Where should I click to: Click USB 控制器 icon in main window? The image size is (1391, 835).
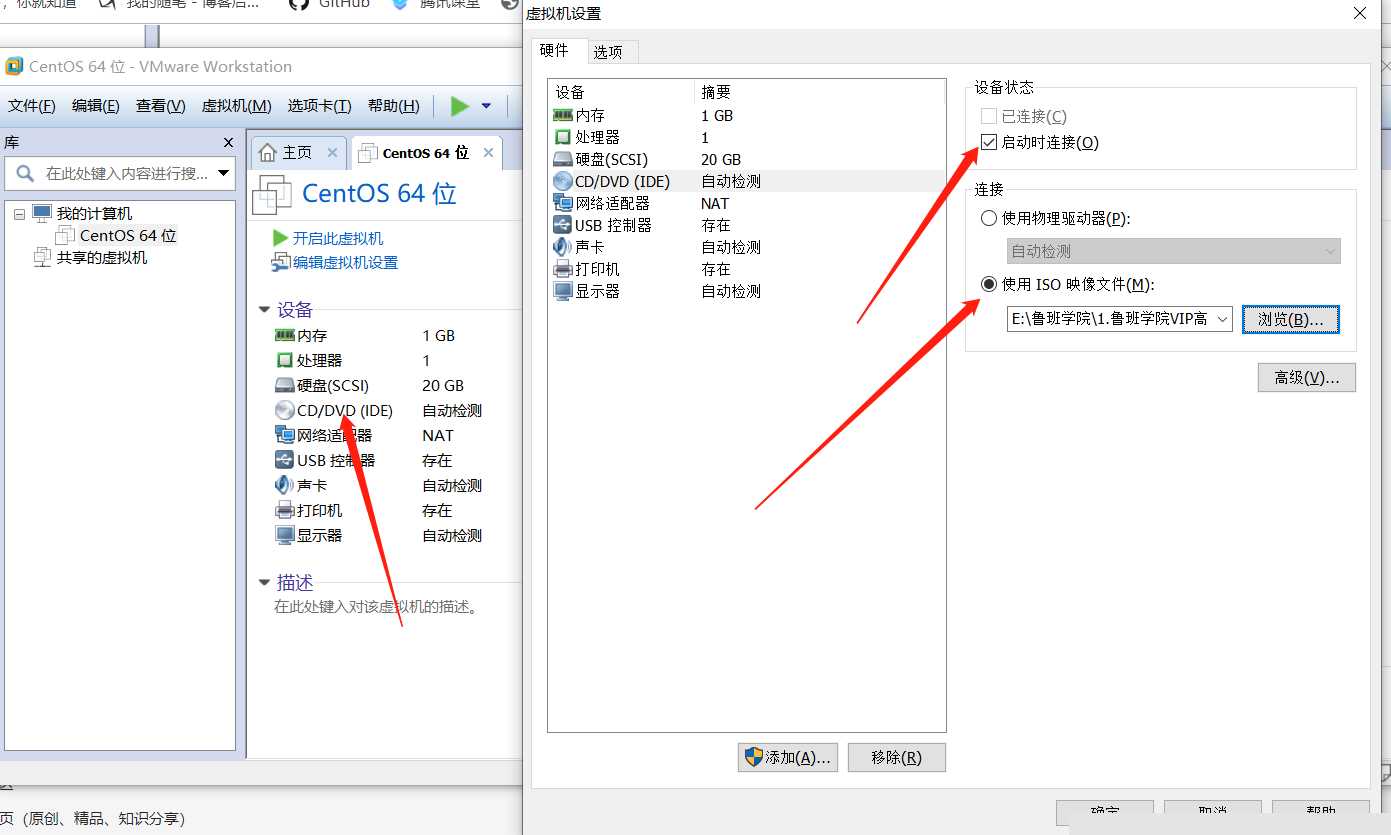point(284,460)
